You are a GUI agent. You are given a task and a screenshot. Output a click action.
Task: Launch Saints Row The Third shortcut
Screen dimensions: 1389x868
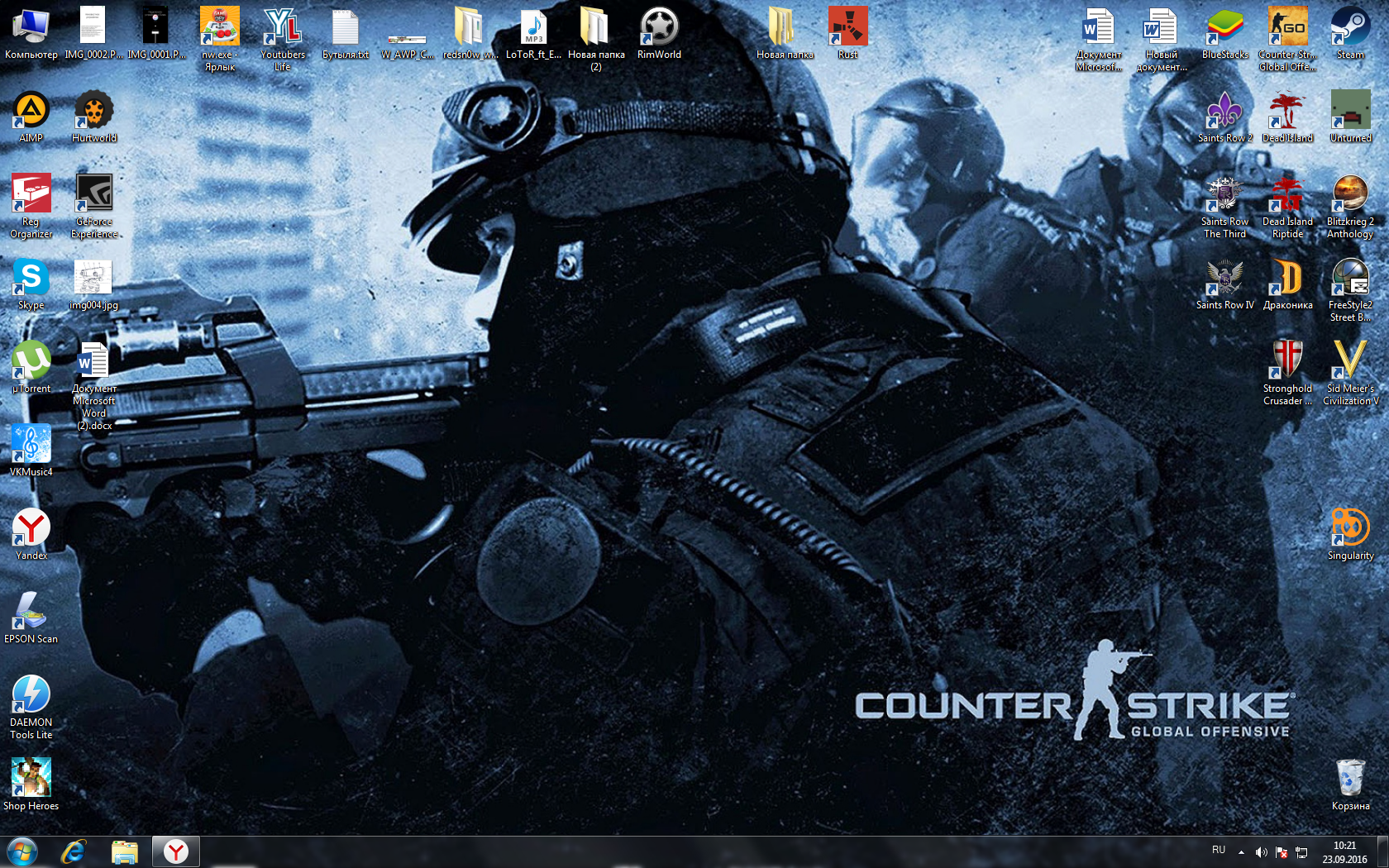pos(1224,206)
